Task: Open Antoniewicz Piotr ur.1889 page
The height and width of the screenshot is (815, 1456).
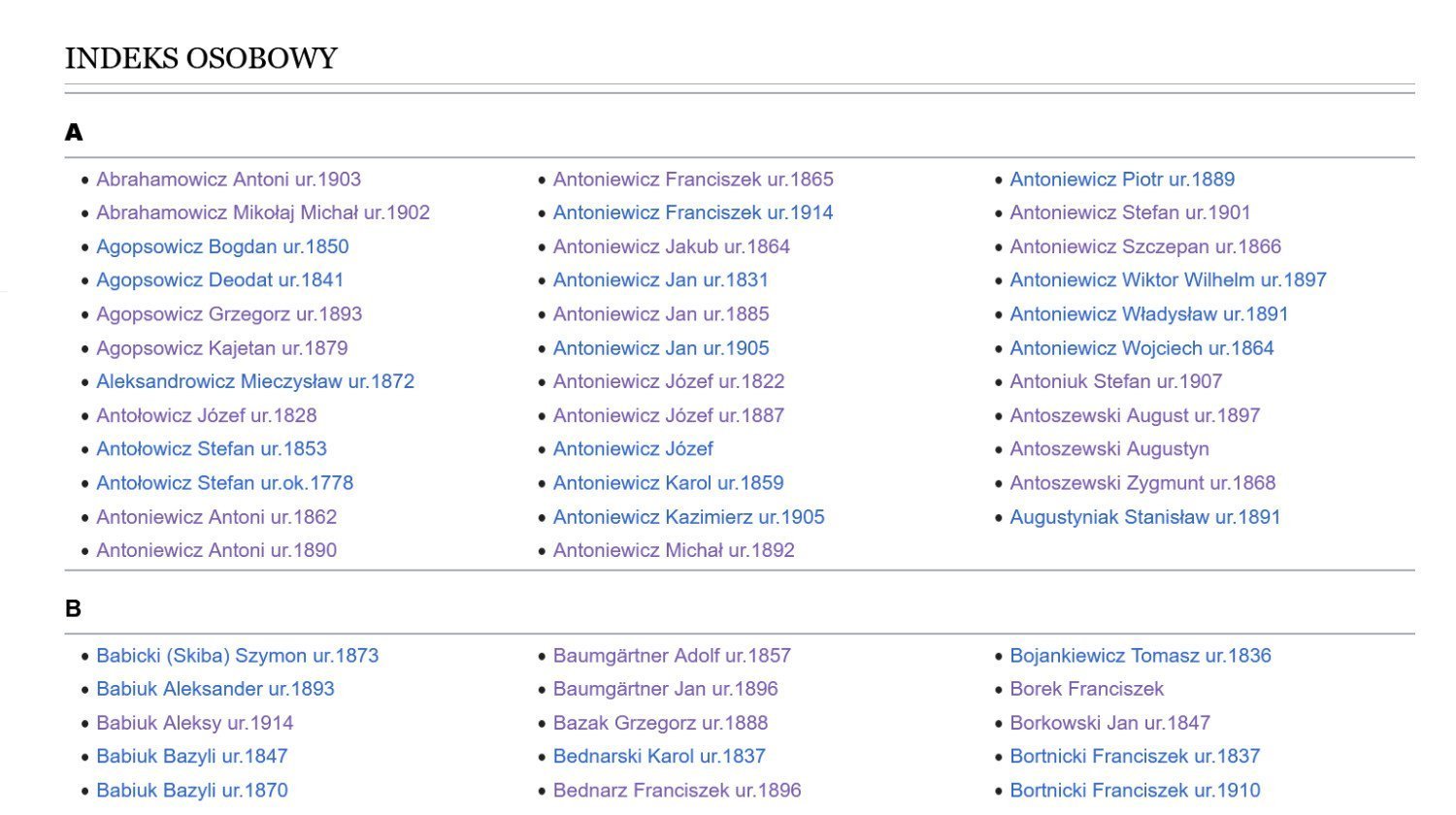Action: (x=1122, y=179)
